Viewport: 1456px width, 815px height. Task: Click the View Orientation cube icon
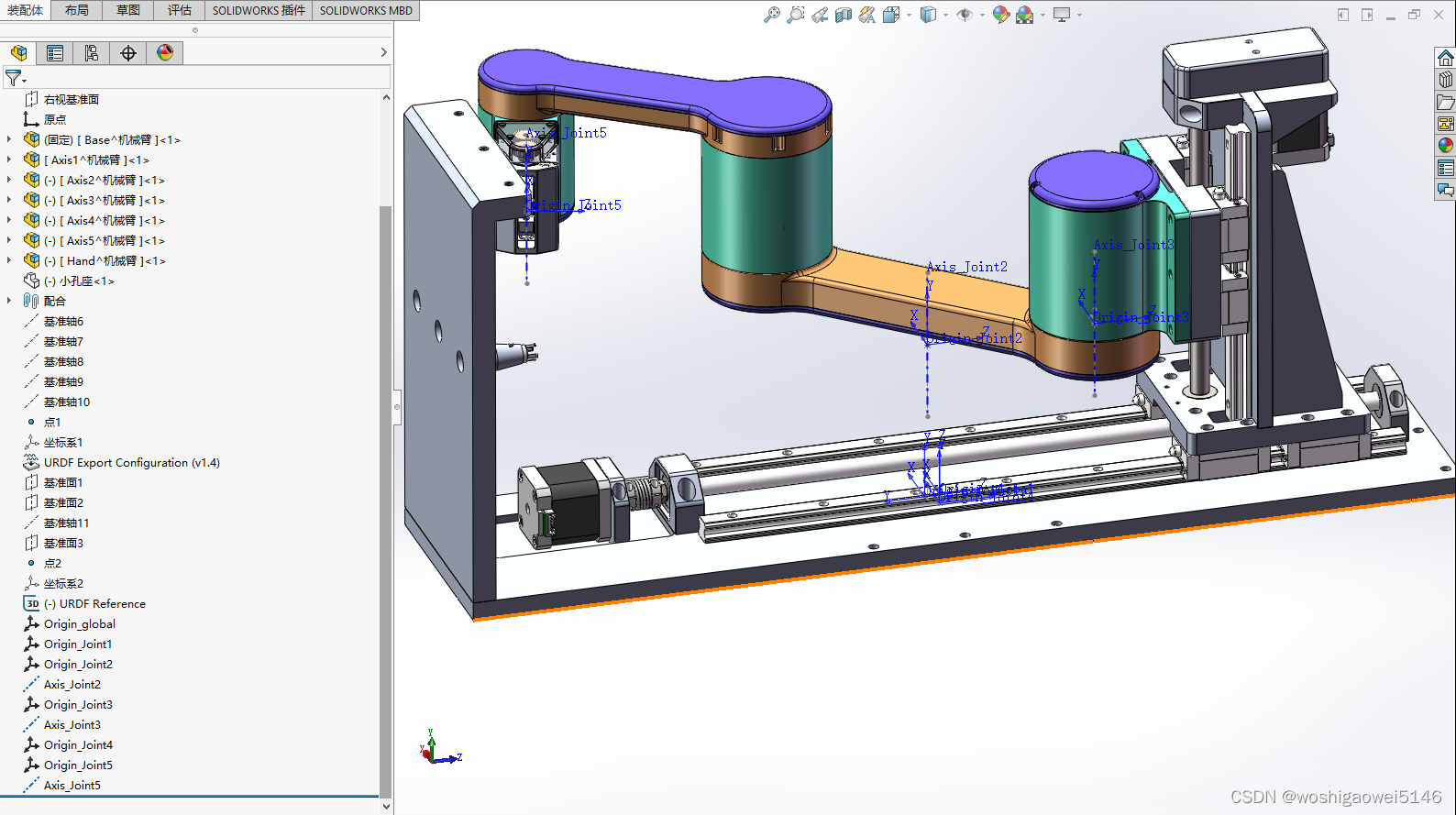tap(891, 15)
